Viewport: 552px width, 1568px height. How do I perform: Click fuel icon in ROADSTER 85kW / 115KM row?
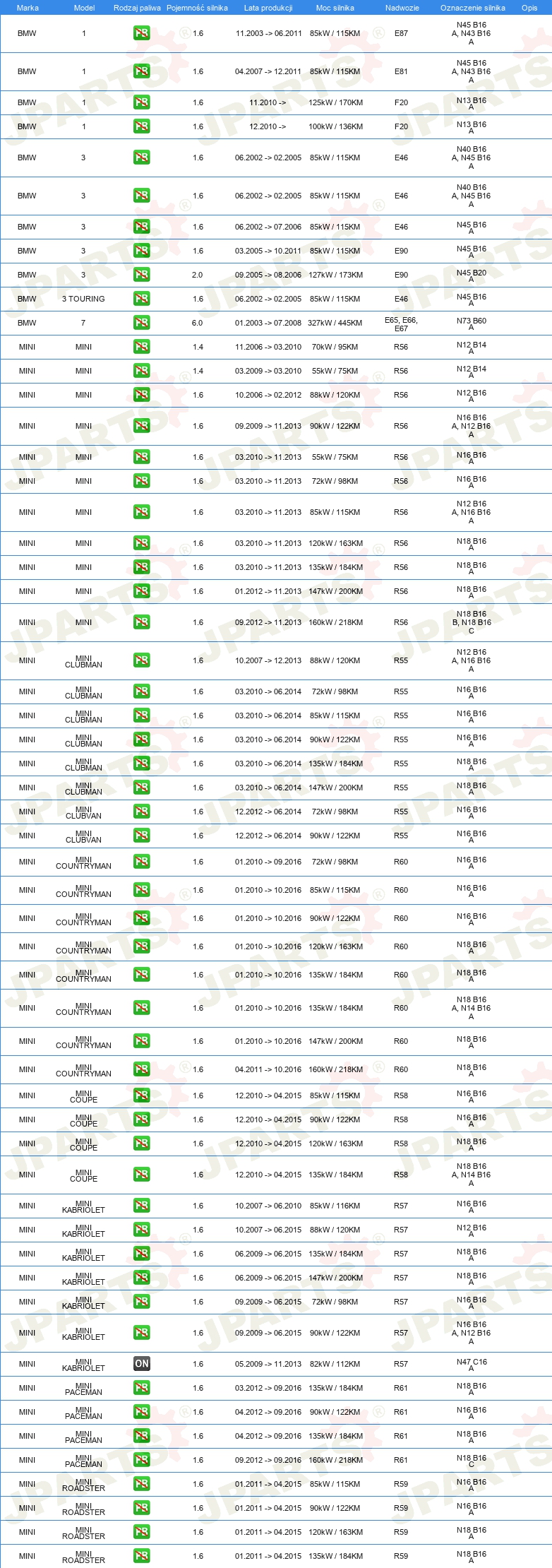tap(141, 1484)
